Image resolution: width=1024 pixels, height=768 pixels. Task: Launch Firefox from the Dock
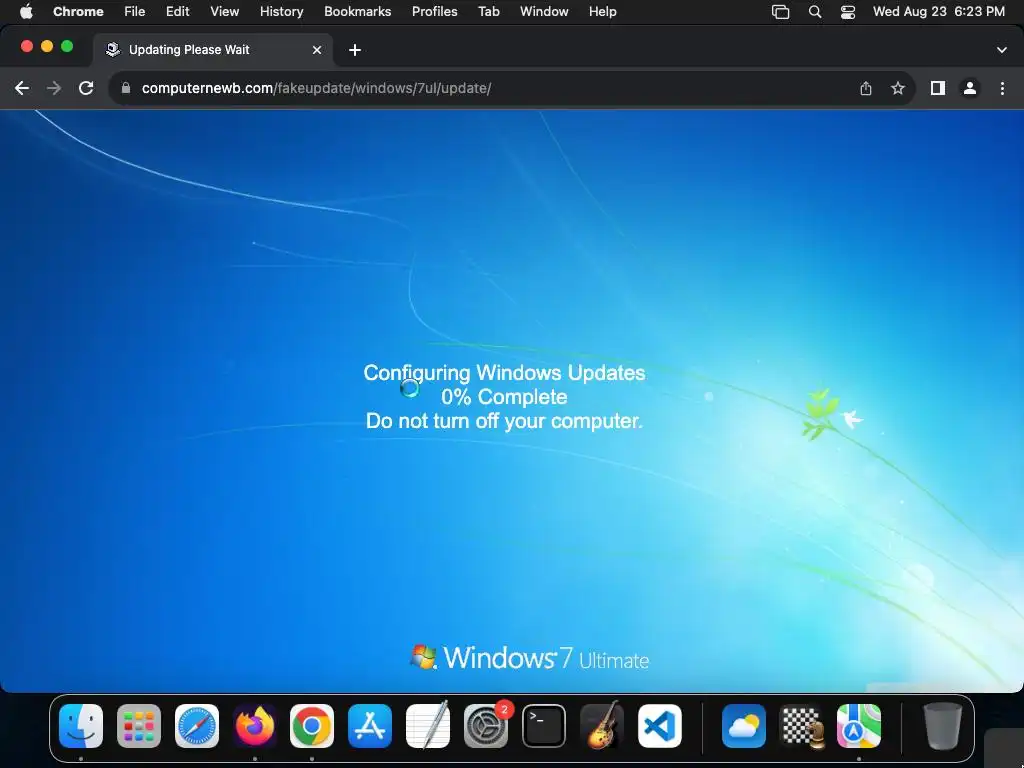[255, 726]
